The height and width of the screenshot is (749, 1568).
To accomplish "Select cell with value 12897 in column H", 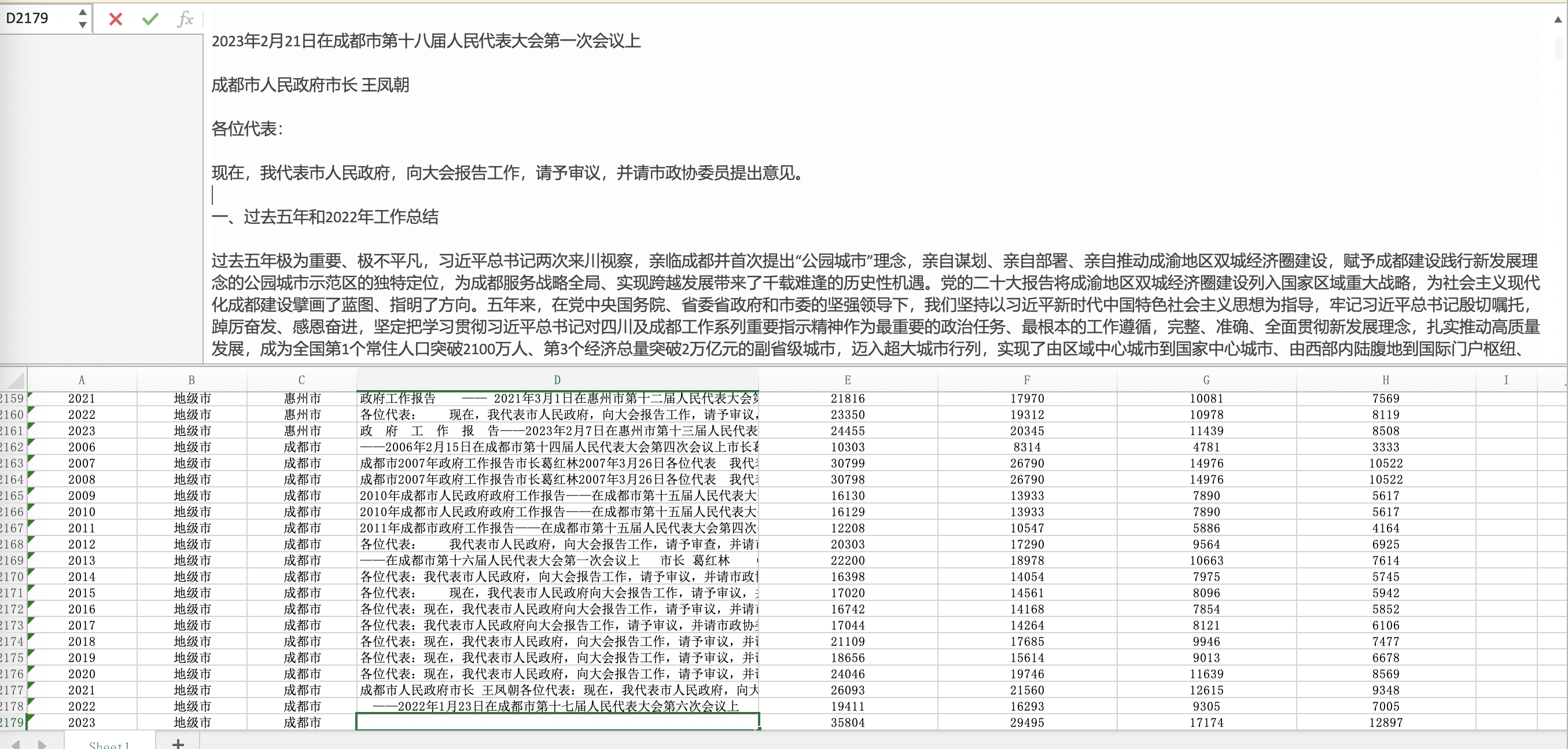I will 1385,722.
